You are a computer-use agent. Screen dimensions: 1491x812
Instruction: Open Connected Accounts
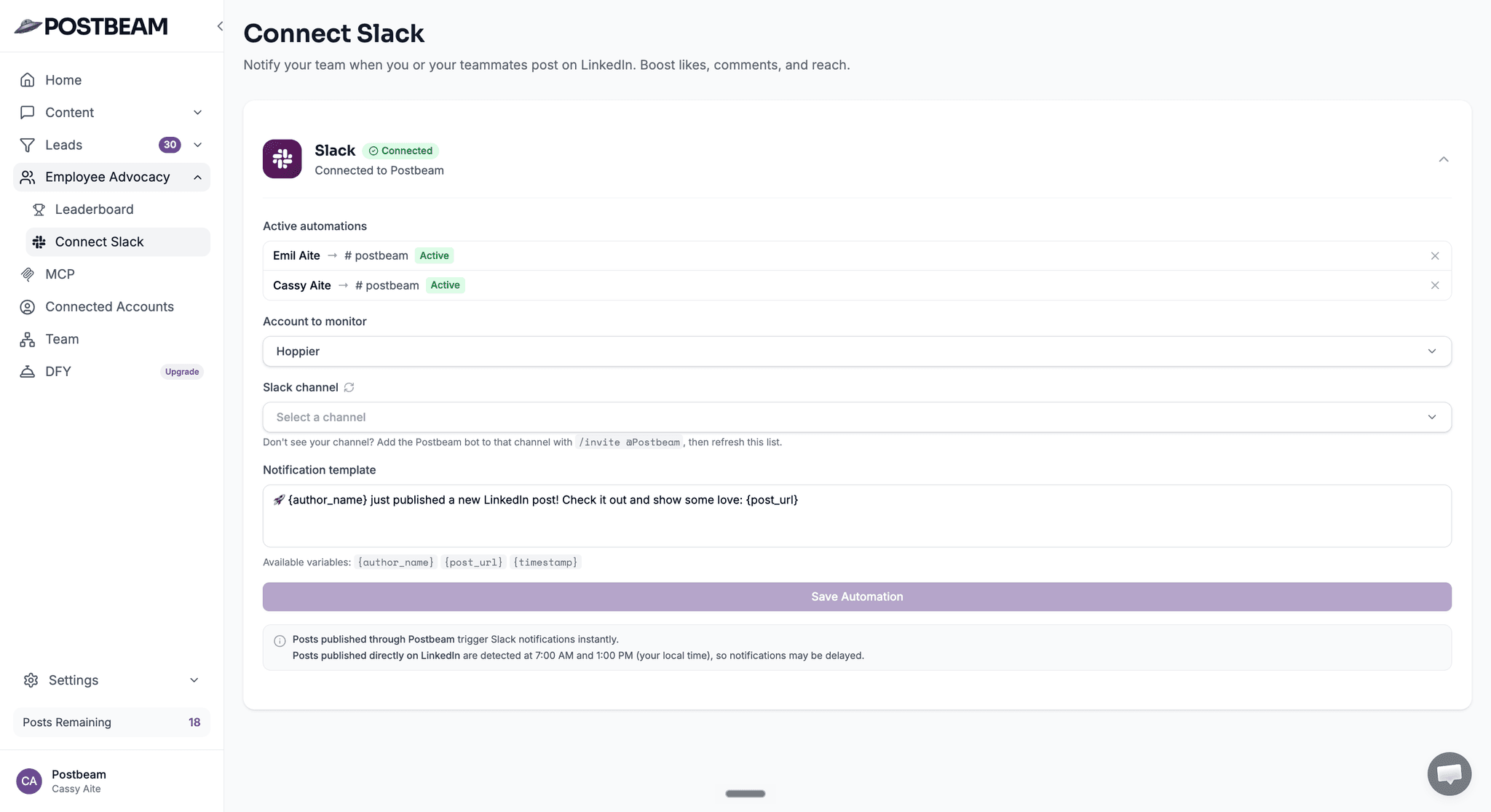[x=111, y=306]
